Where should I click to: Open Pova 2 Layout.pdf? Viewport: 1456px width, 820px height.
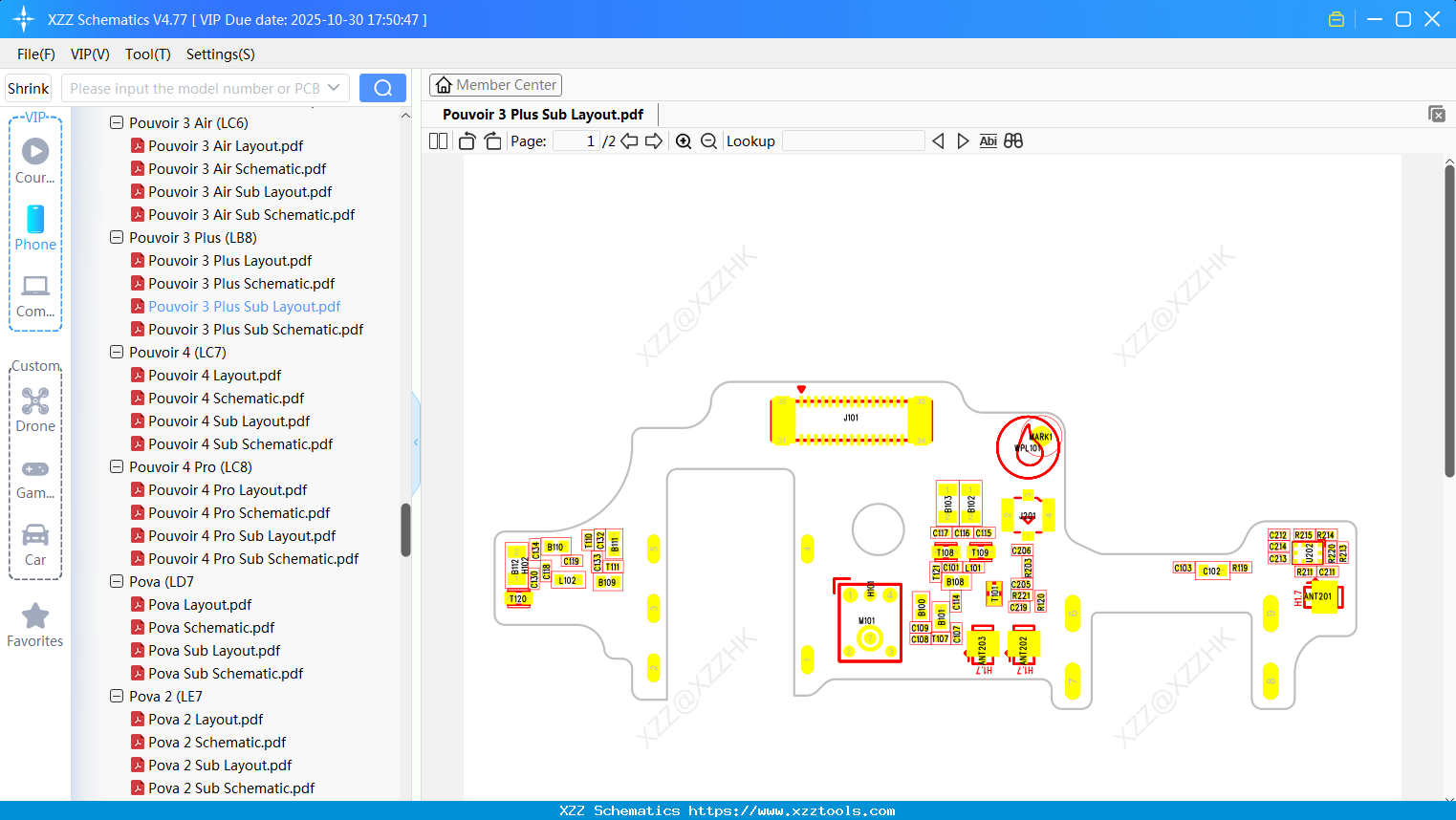click(206, 720)
